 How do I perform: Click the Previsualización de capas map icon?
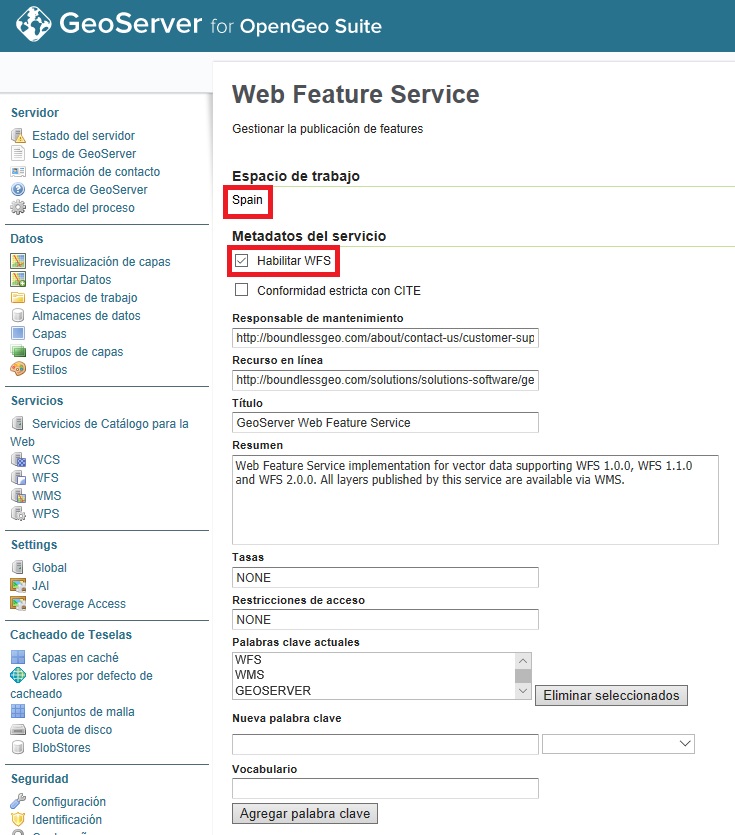coord(18,261)
